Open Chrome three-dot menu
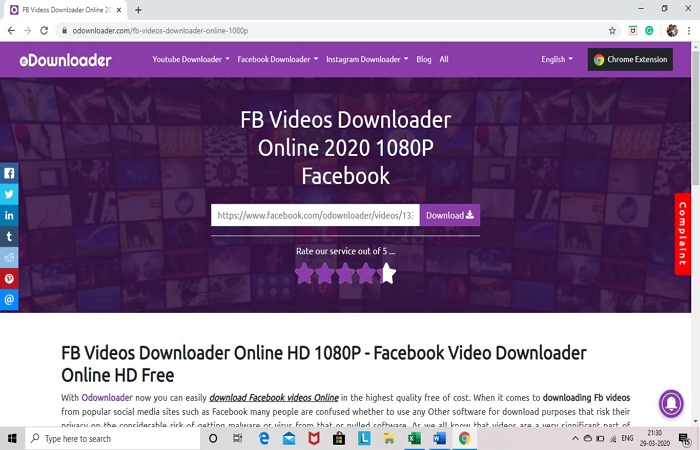The height and width of the screenshot is (450, 700). pos(689,31)
